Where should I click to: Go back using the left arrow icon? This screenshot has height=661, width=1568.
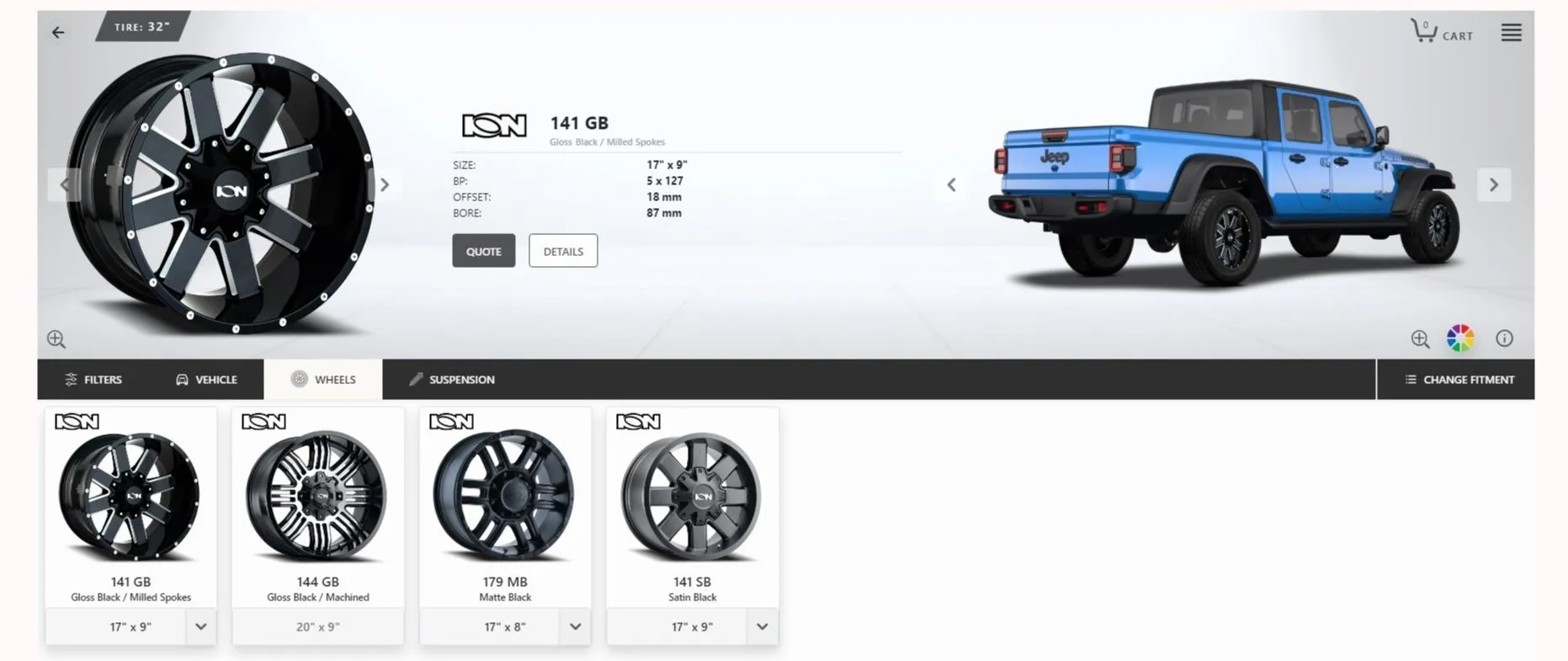coord(58,33)
